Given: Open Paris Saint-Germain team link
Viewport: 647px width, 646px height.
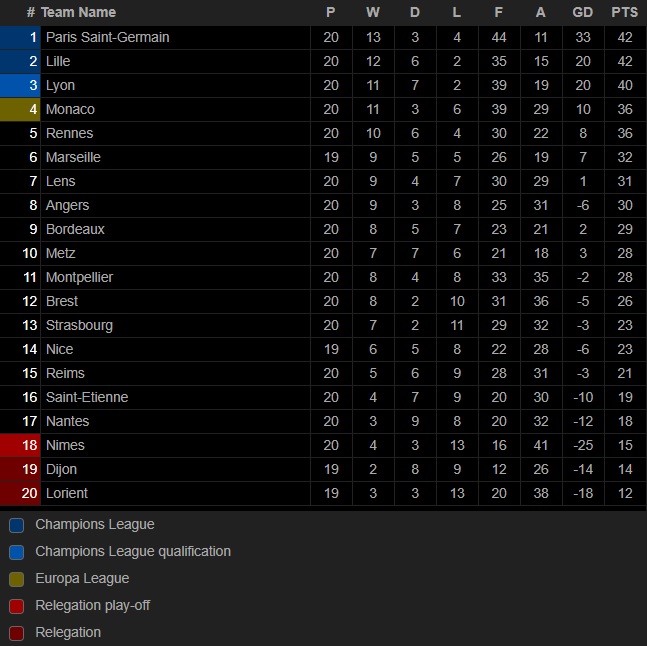Looking at the screenshot, I should (108, 37).
